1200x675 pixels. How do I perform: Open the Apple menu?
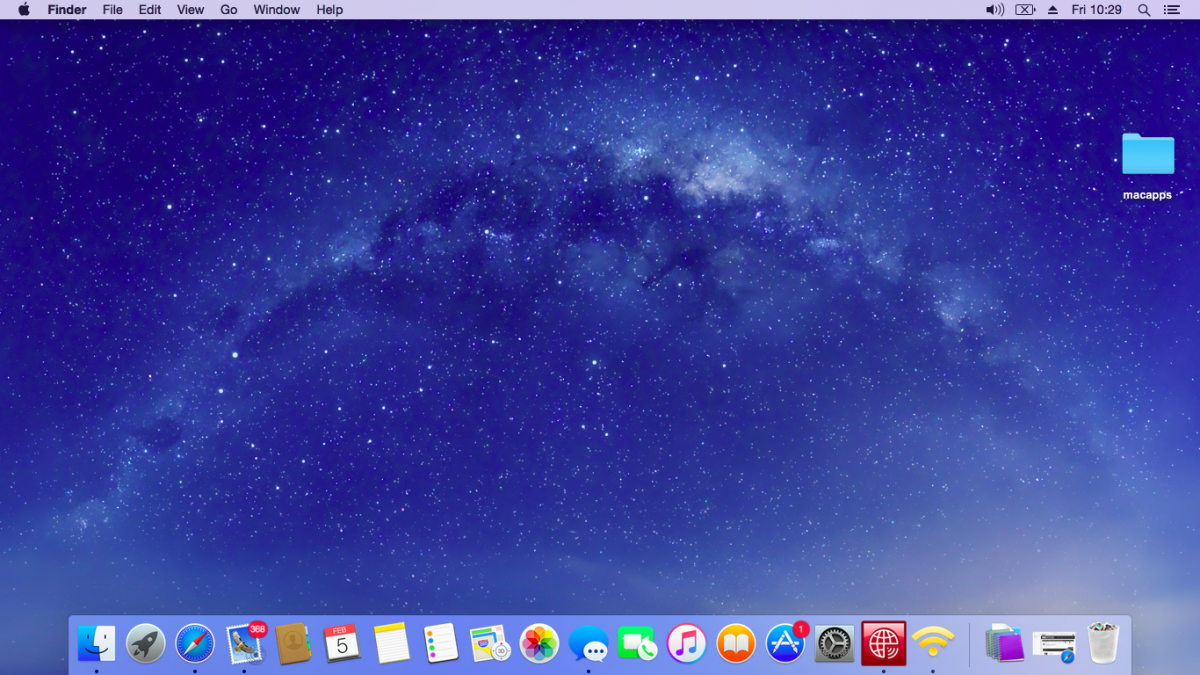pyautogui.click(x=24, y=10)
